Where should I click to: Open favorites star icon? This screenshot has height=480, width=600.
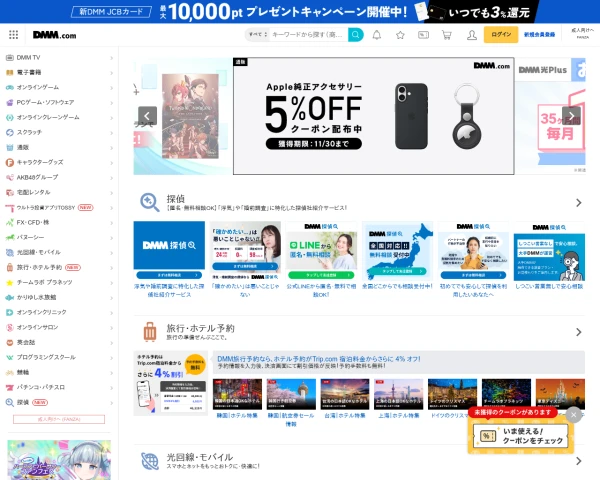[x=400, y=35]
